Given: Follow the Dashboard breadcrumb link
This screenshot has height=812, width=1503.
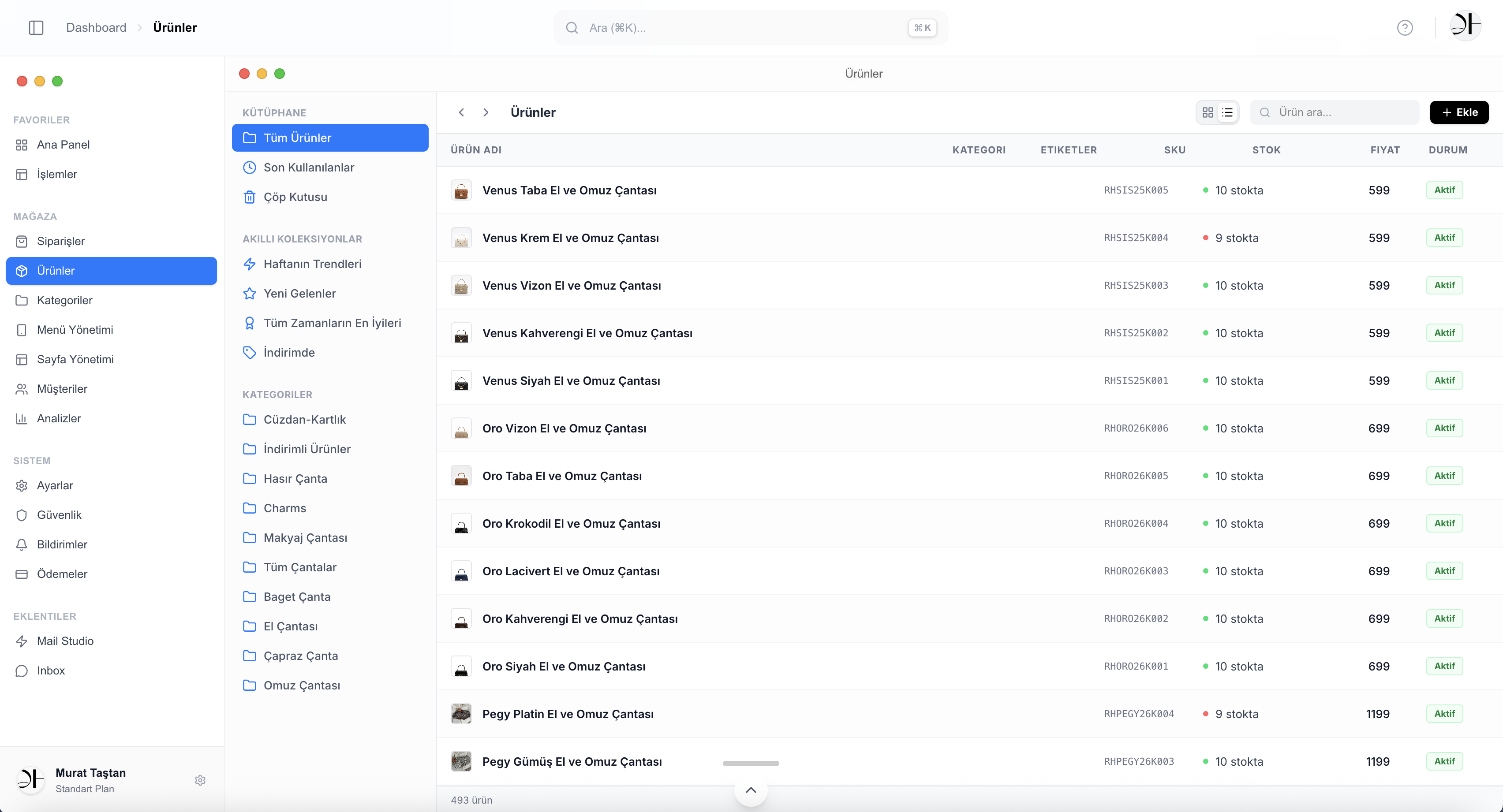Looking at the screenshot, I should coord(96,27).
